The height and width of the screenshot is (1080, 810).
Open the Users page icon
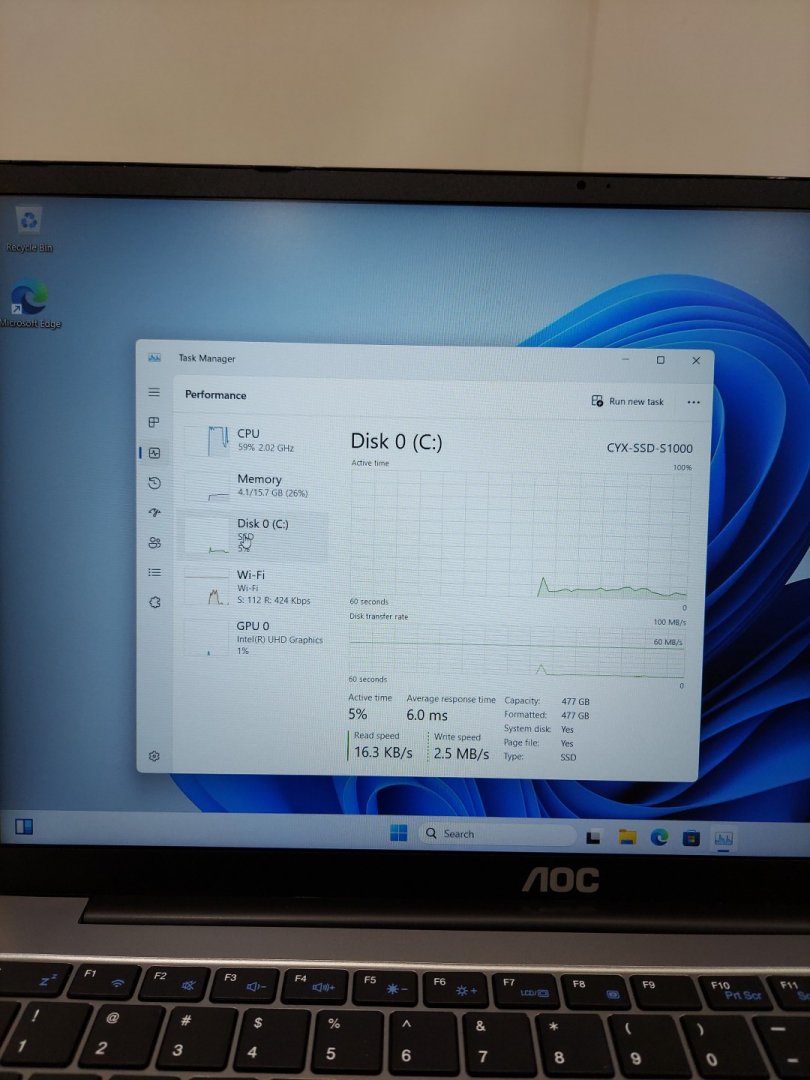pos(154,543)
